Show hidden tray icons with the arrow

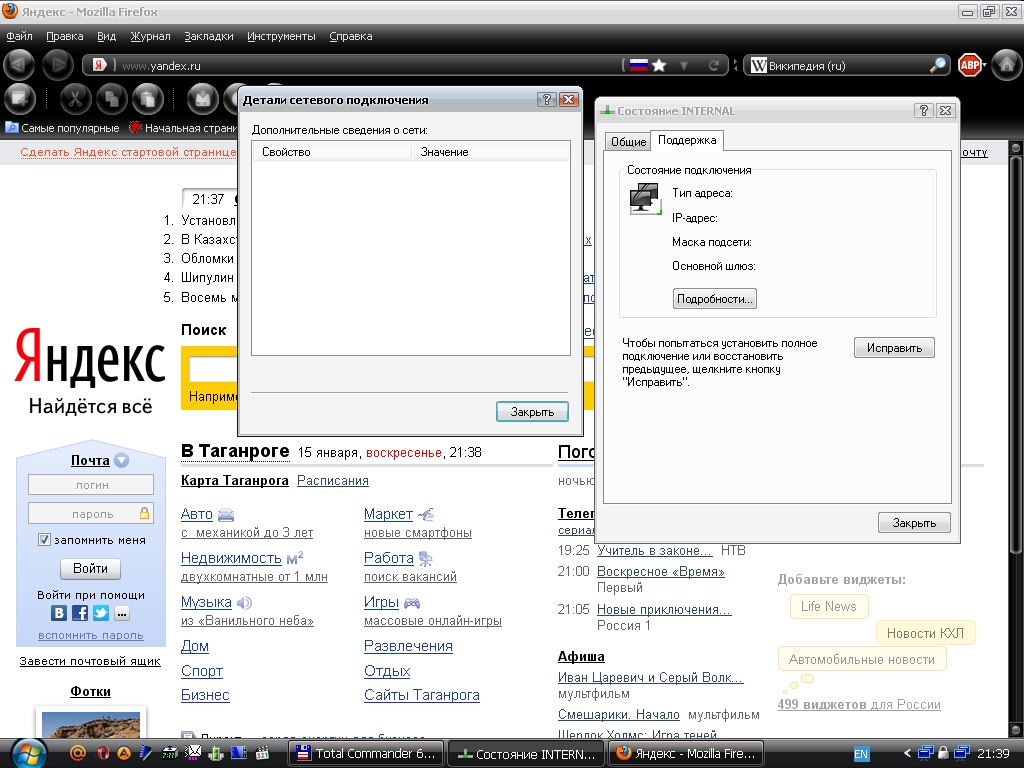(x=907, y=754)
